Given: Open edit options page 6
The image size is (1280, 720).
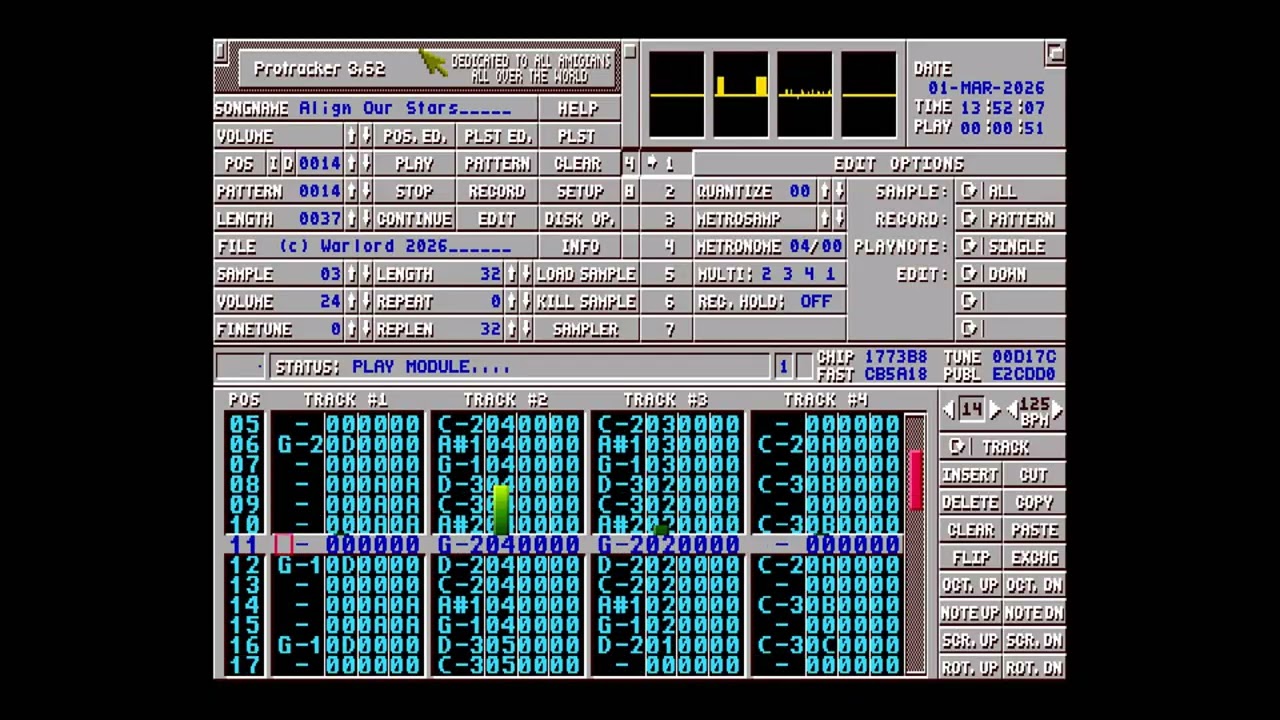Looking at the screenshot, I should (x=665, y=301).
